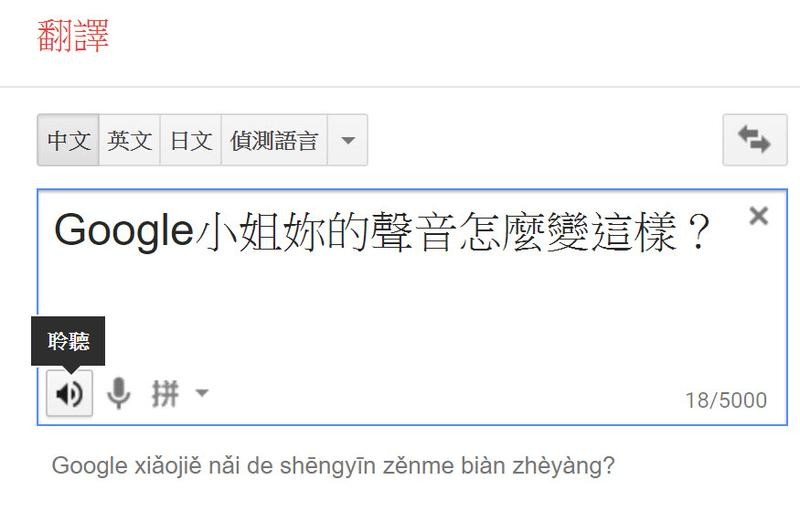Choose 日文 source language
800x512 pixels.
(191, 140)
